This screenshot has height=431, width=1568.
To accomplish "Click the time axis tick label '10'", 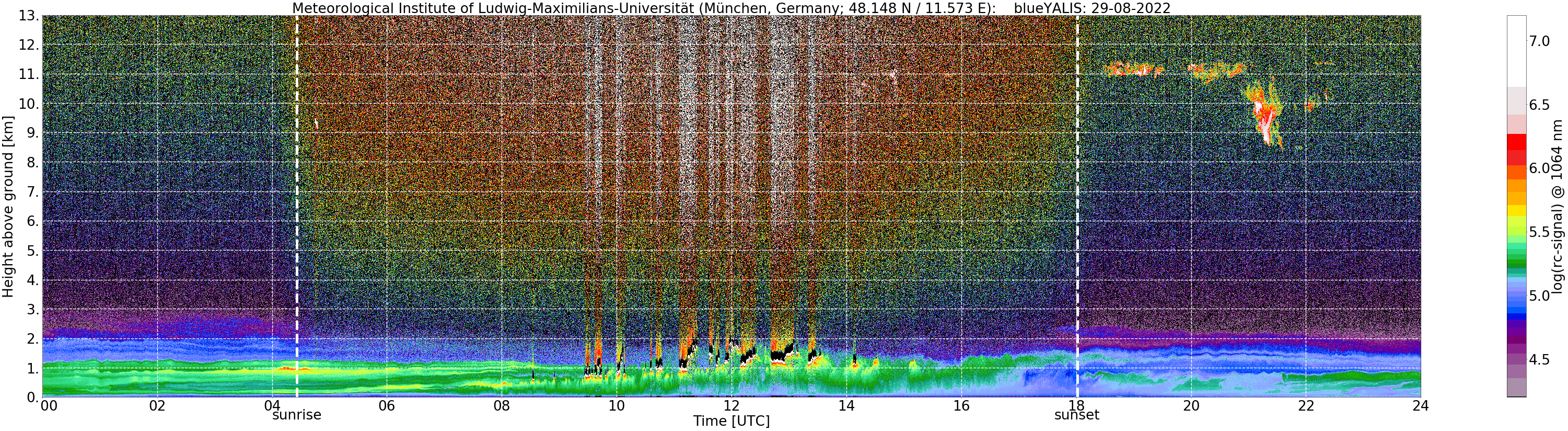I will coord(617,406).
